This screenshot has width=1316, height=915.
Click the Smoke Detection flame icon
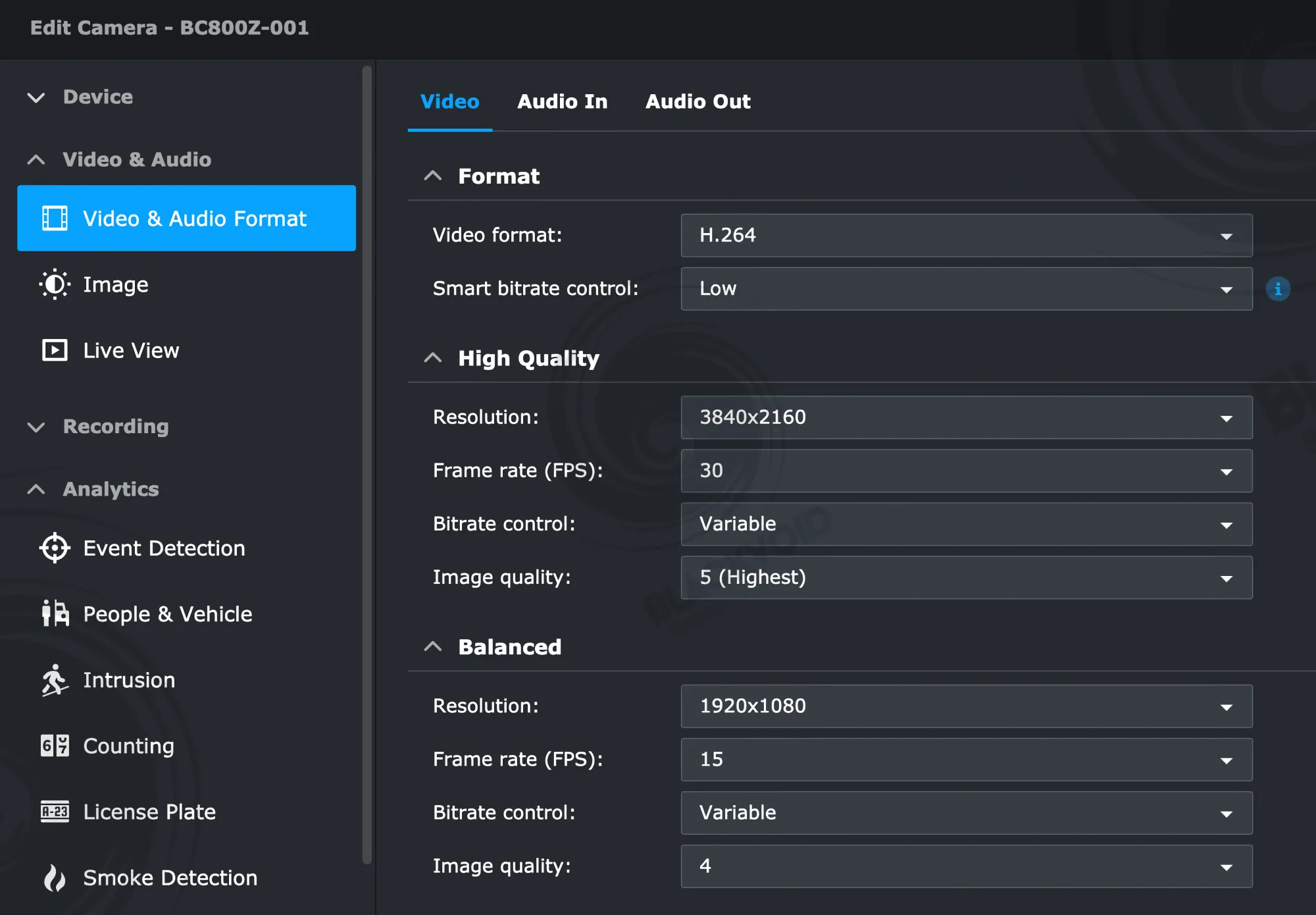55,877
